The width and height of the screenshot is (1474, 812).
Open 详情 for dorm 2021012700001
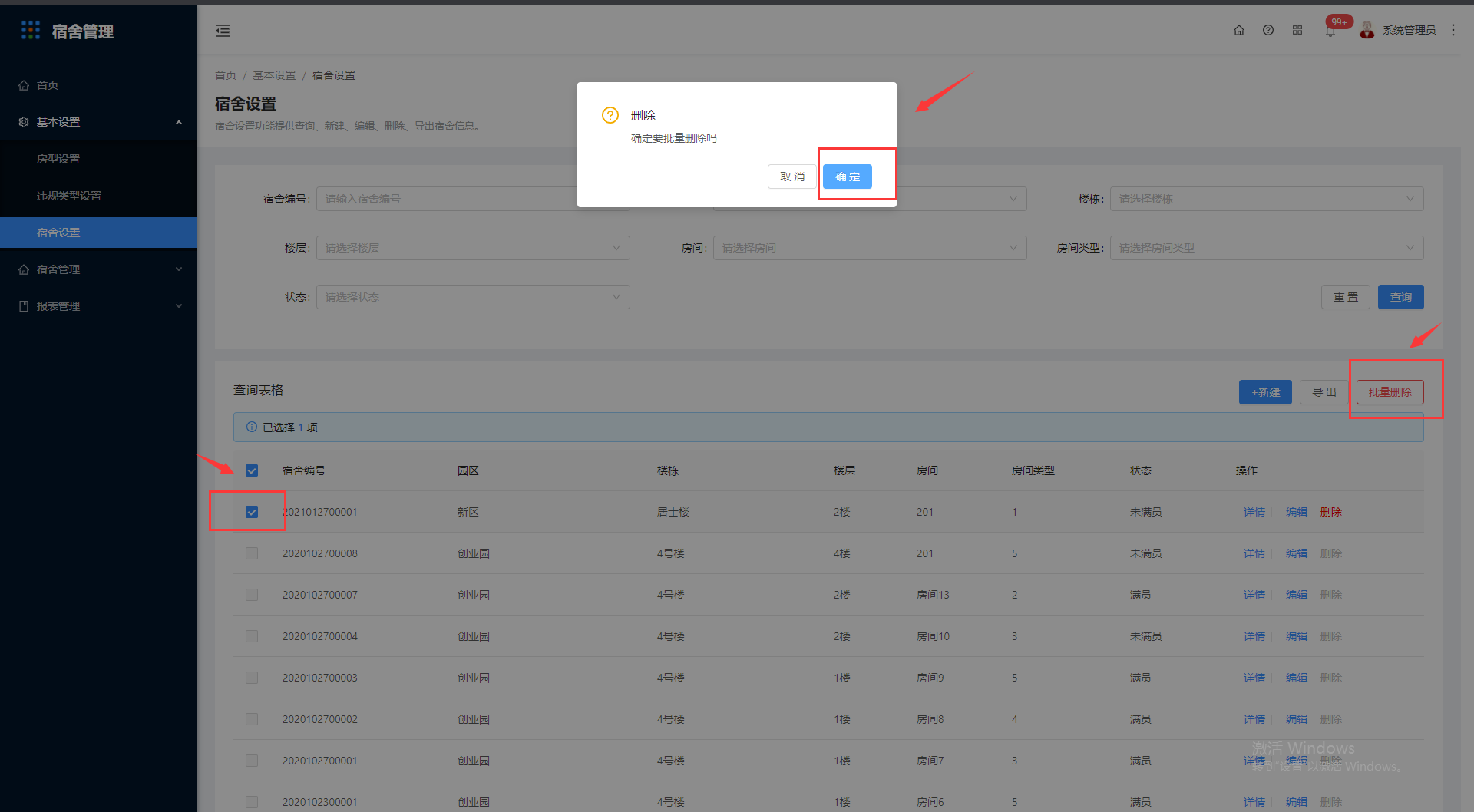tap(1254, 512)
